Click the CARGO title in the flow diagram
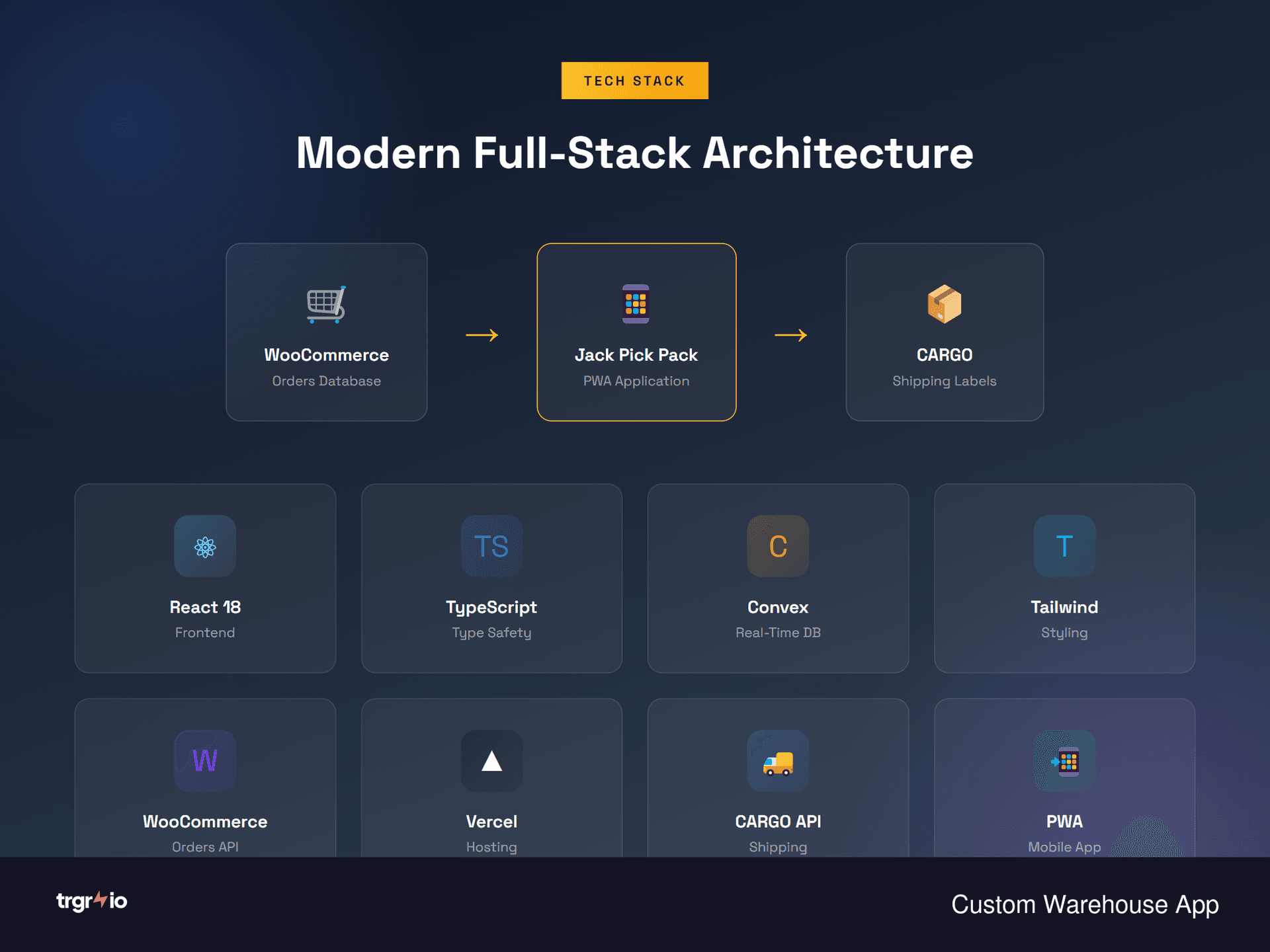Screen dimensions: 1270x952 coord(945,355)
